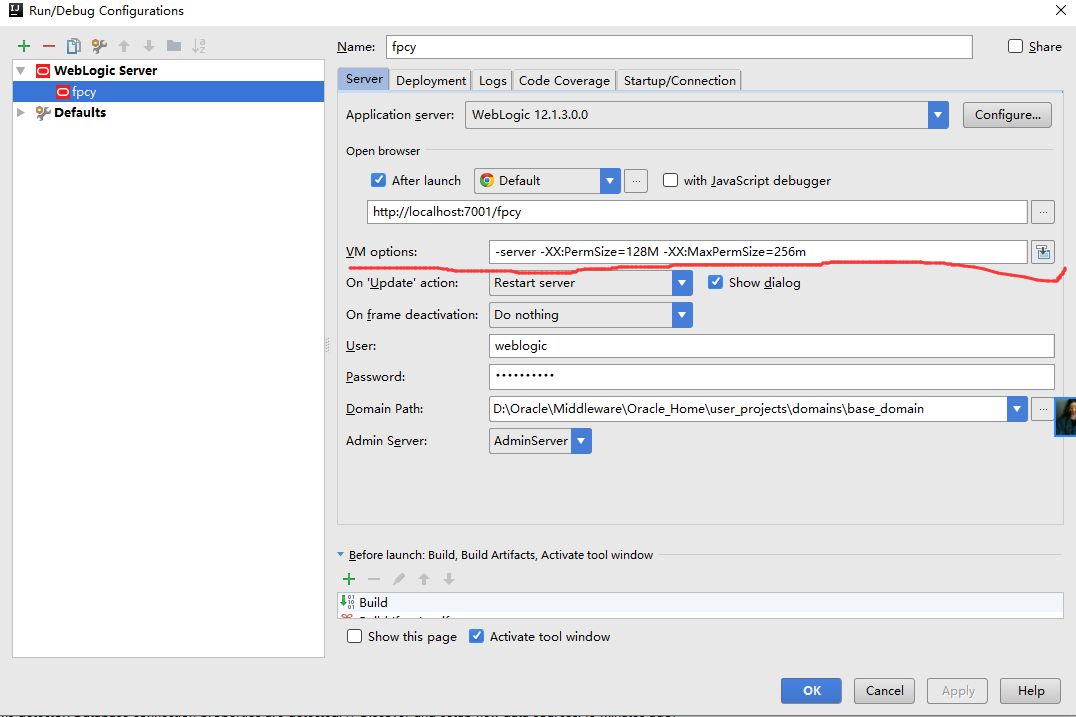Click the IntelliJ icon in title bar

tap(16, 10)
